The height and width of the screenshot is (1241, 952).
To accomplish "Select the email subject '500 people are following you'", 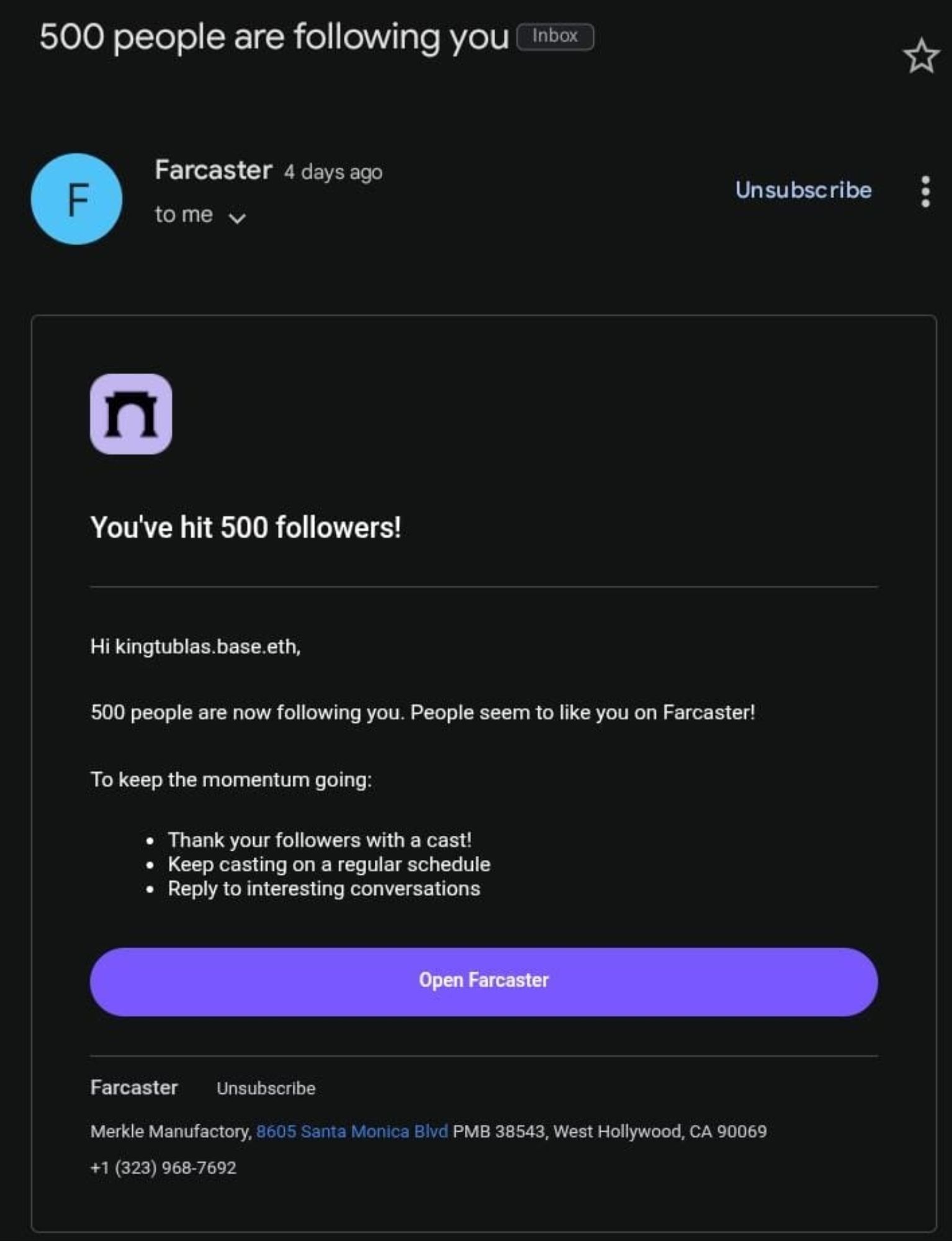I will point(274,37).
